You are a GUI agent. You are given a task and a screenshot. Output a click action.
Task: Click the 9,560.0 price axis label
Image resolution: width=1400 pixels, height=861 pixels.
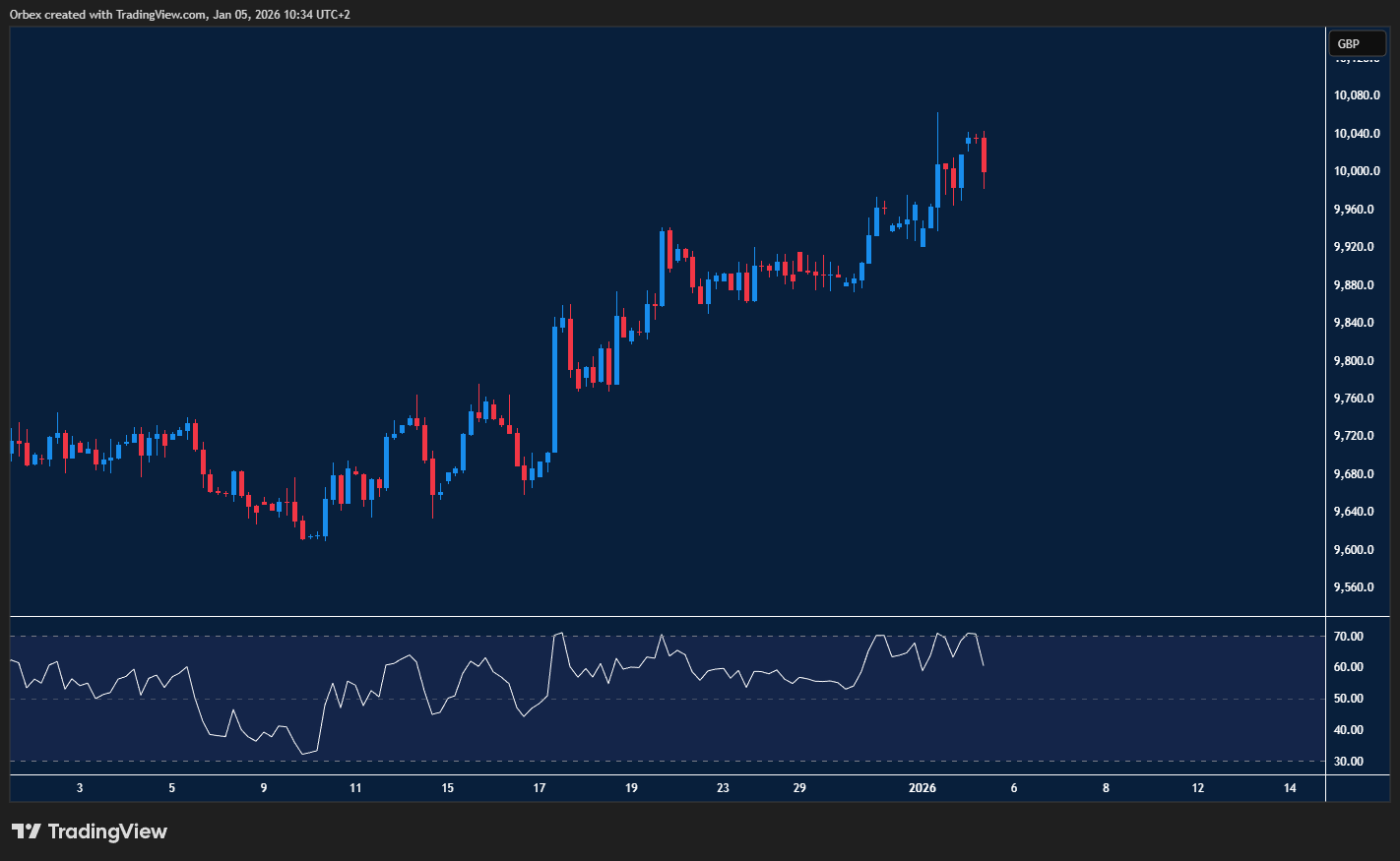1356,587
